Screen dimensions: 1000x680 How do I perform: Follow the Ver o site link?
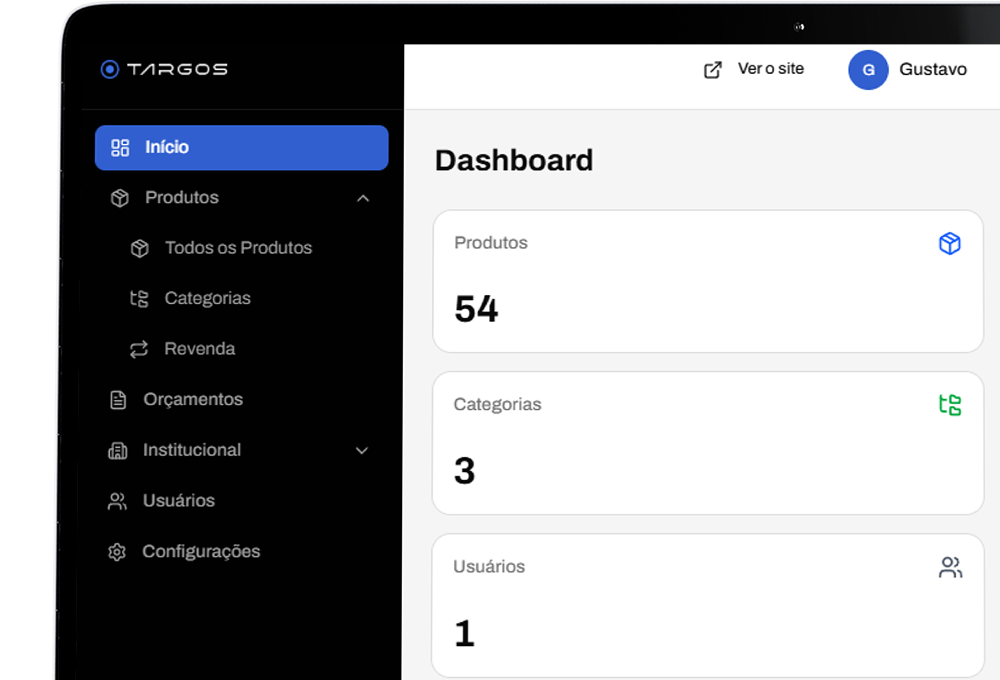pyautogui.click(x=770, y=69)
